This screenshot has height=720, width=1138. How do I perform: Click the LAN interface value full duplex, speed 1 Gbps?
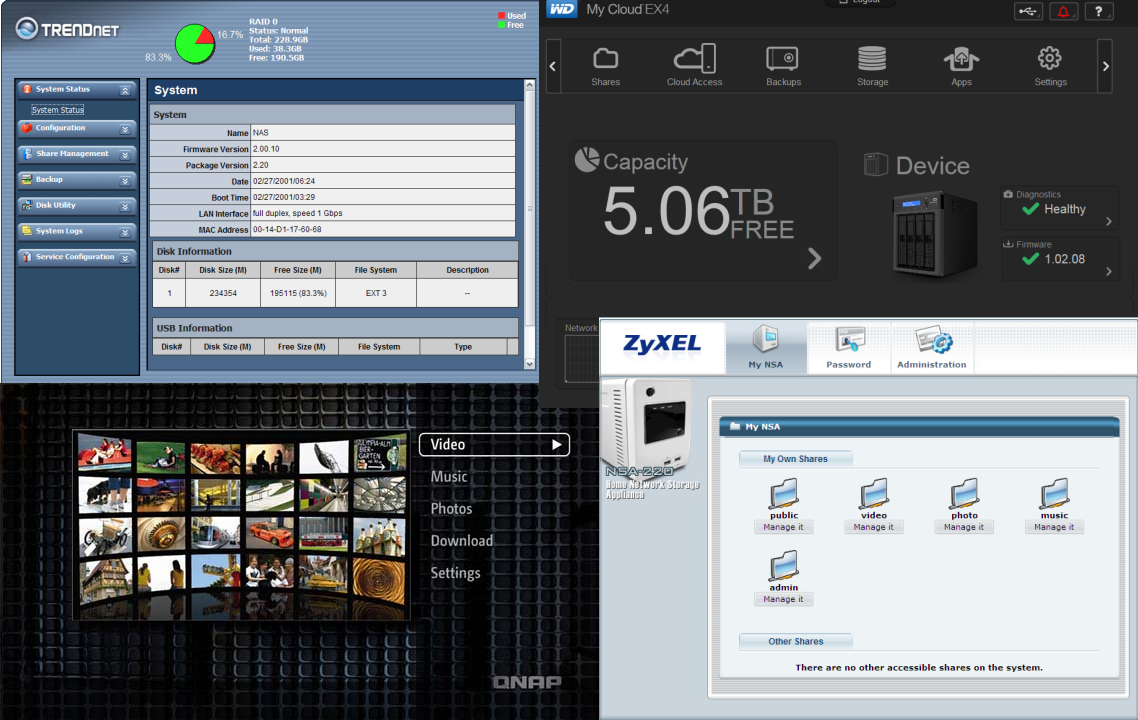[x=298, y=213]
